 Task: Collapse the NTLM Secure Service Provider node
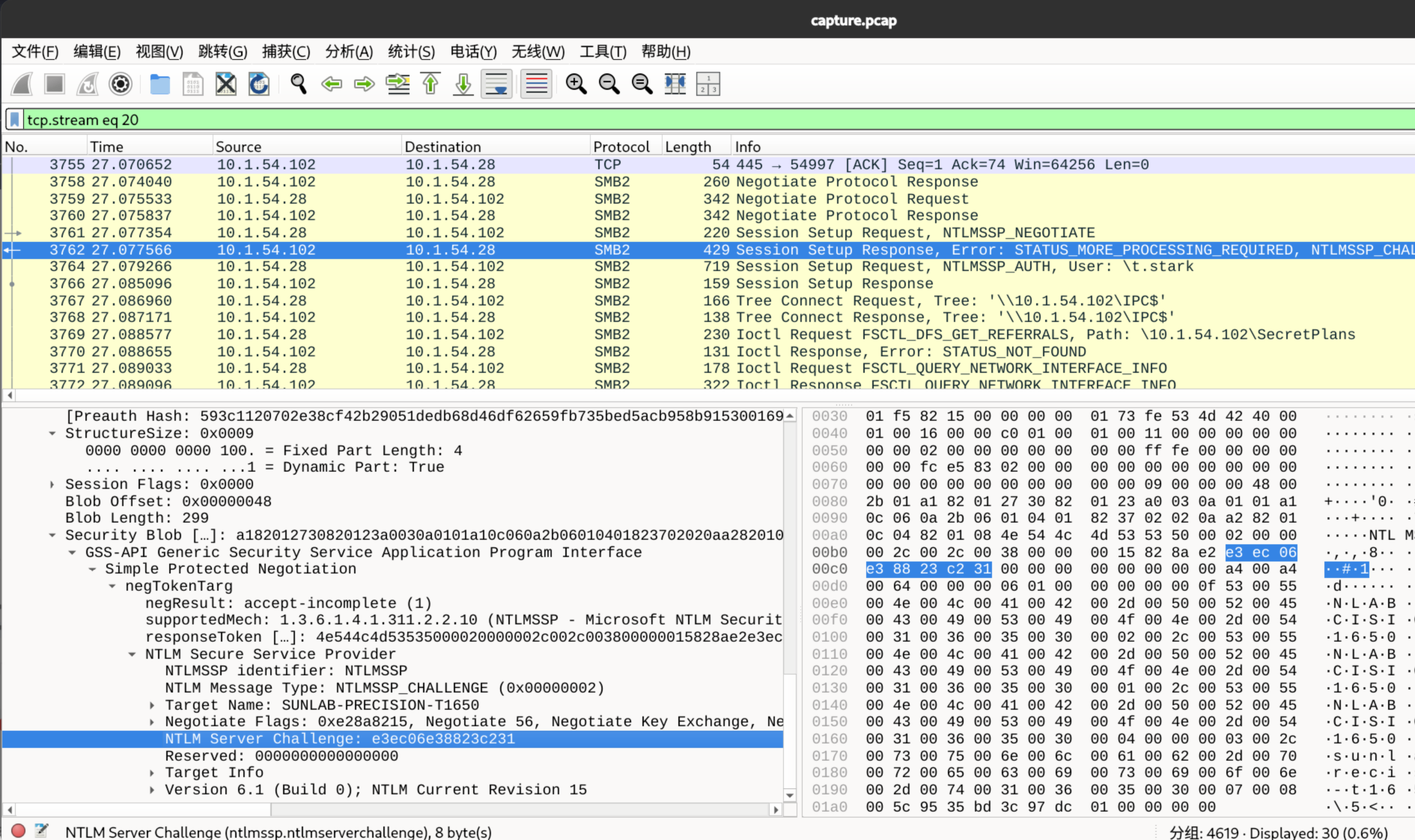(132, 654)
